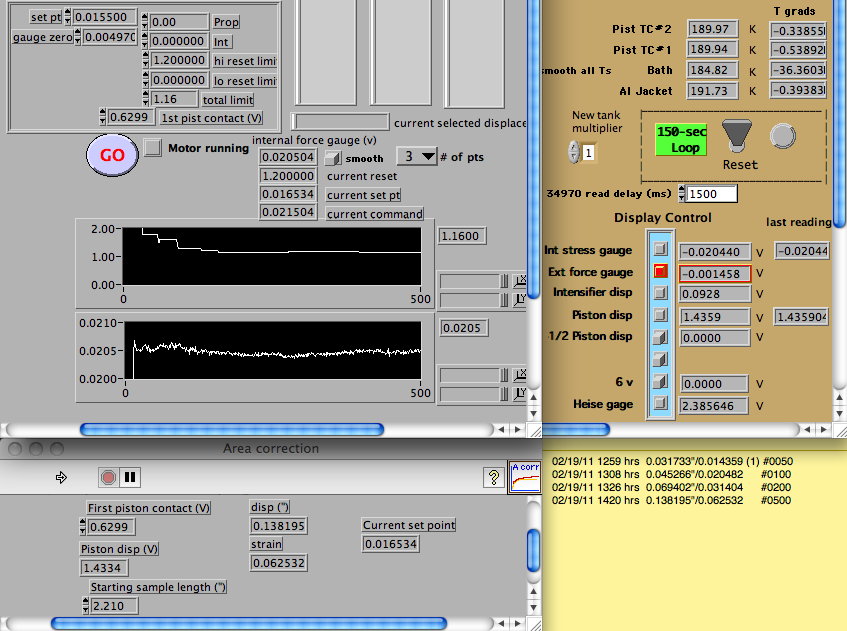Click the Run arrow in Area correction

62,478
